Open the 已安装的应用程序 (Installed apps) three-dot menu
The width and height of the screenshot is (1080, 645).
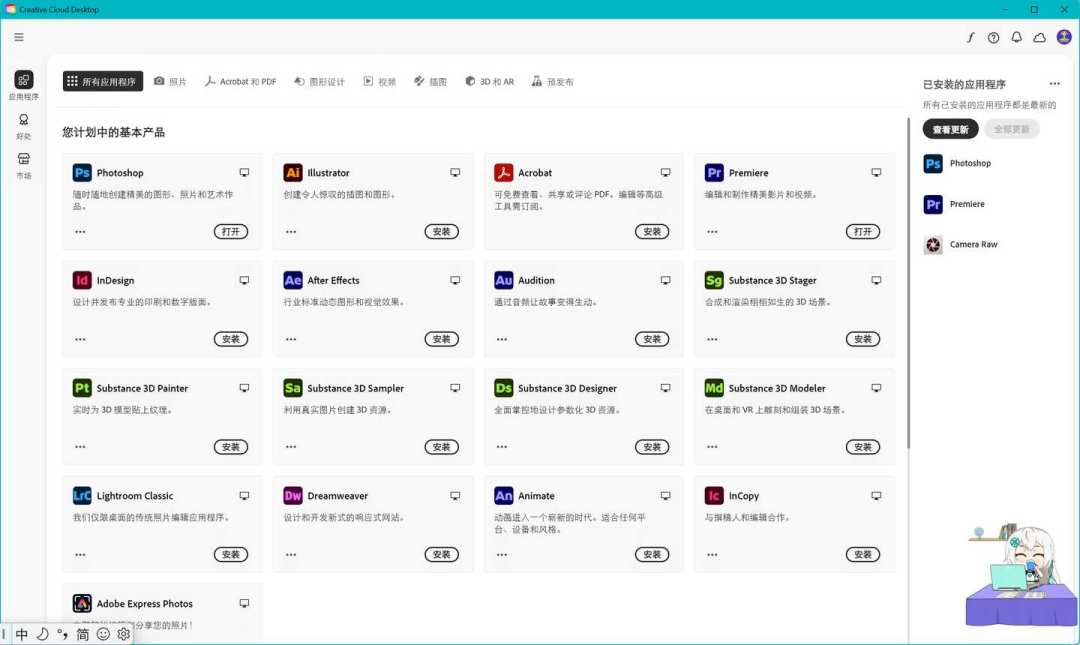pyautogui.click(x=1055, y=84)
